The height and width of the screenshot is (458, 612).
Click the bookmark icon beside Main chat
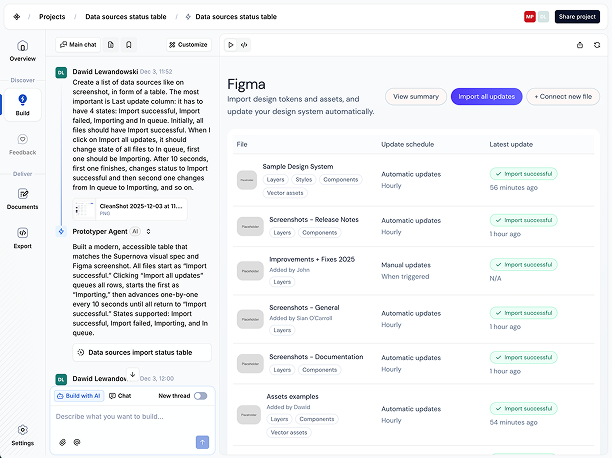pos(128,45)
